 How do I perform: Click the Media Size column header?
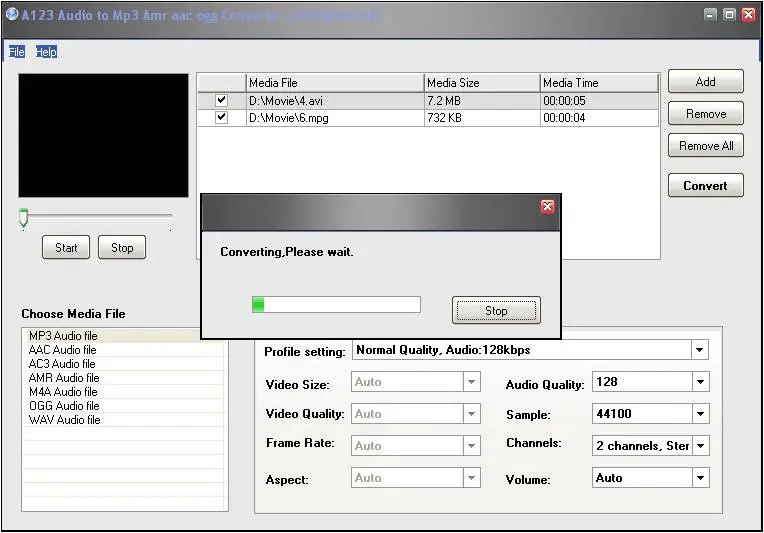point(482,83)
